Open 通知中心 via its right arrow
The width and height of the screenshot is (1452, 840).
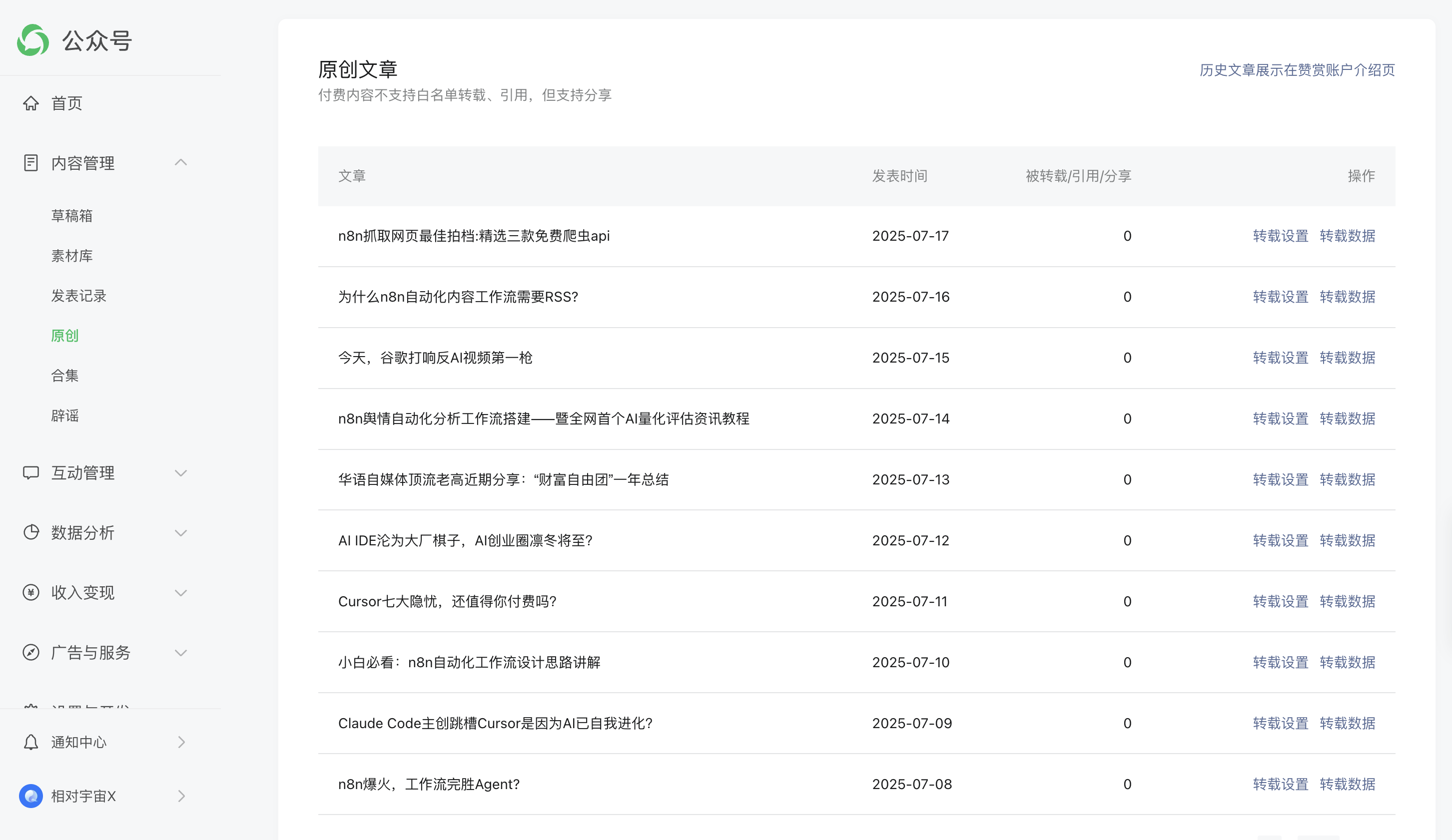(181, 742)
